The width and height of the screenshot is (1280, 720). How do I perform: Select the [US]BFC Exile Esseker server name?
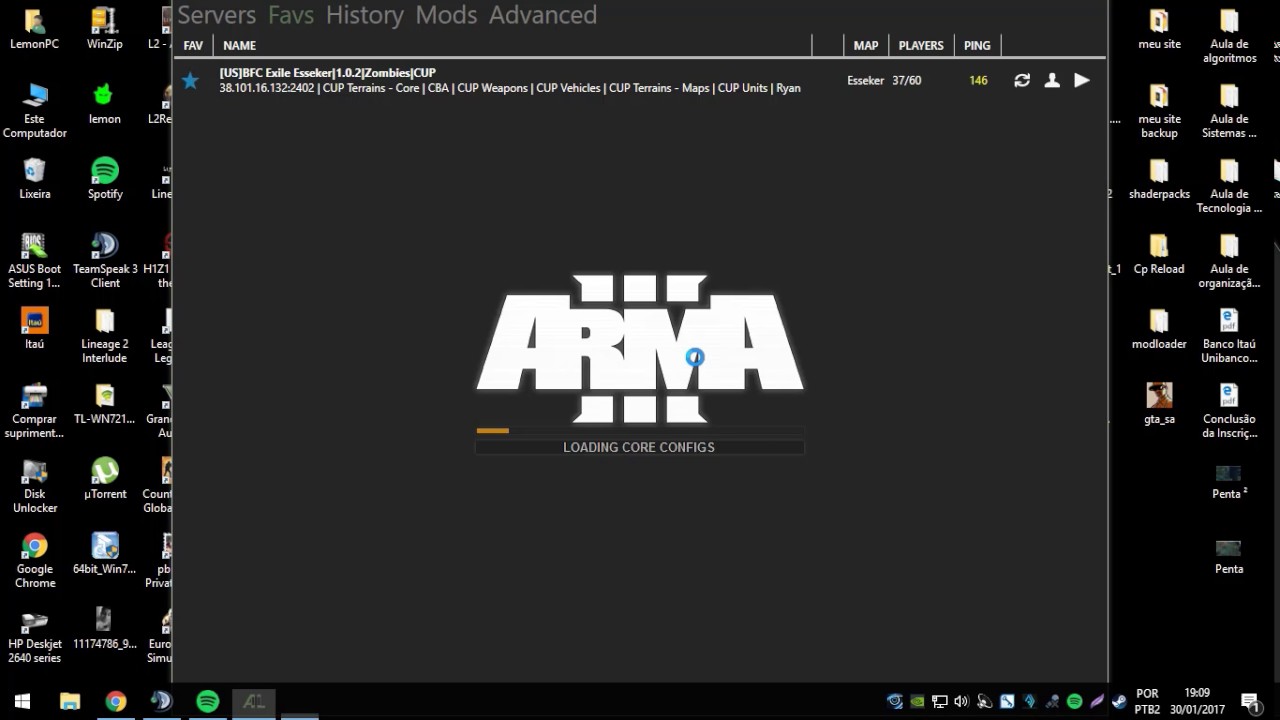328,73
